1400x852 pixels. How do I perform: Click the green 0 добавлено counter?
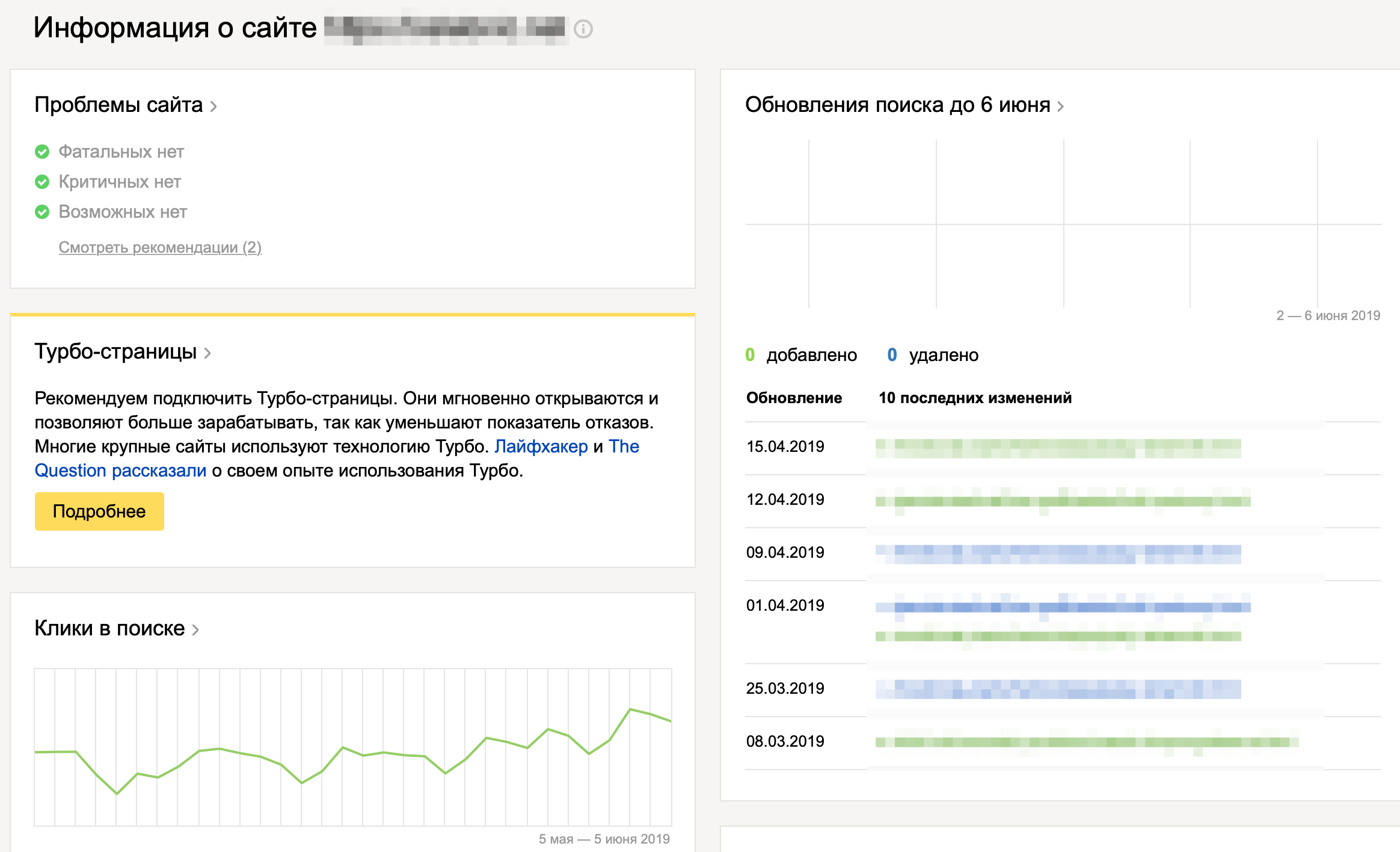point(749,355)
